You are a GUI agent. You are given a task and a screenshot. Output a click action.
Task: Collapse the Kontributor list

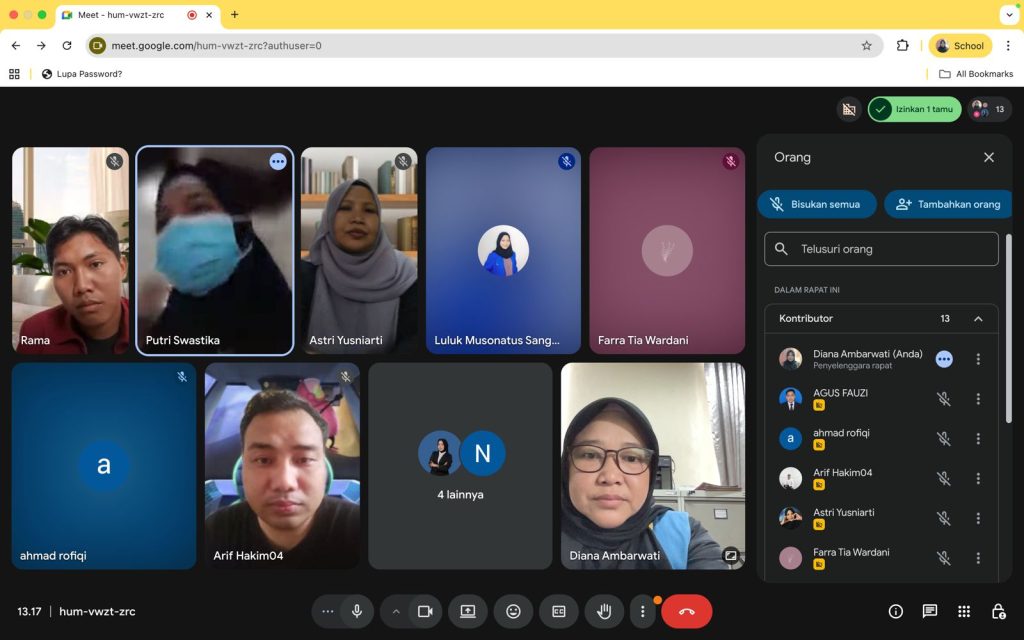click(x=978, y=319)
